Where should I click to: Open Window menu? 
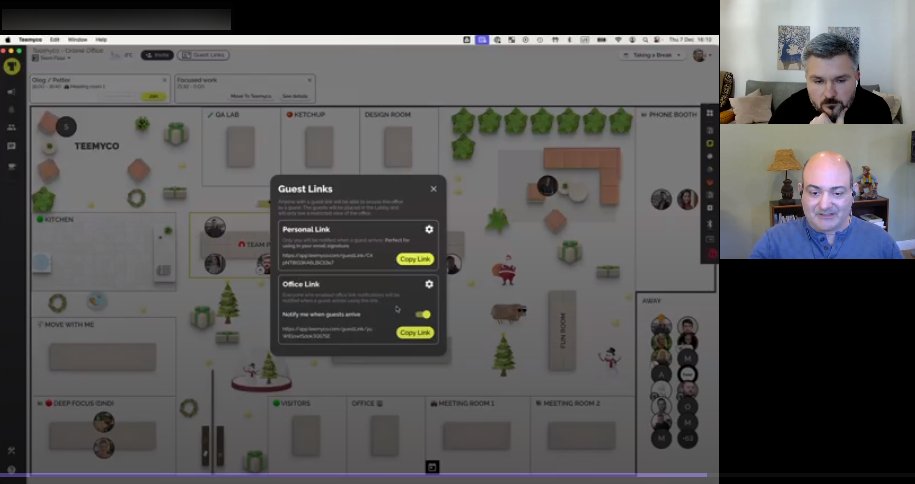click(x=78, y=40)
